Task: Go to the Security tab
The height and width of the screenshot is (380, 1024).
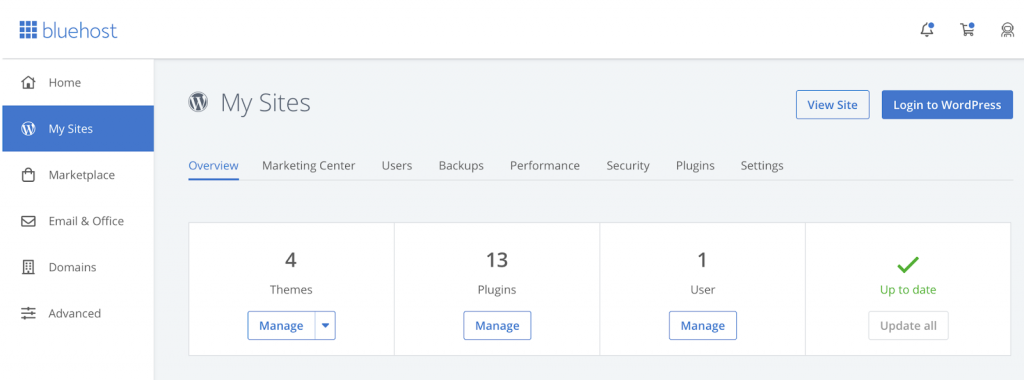Action: click(x=628, y=166)
